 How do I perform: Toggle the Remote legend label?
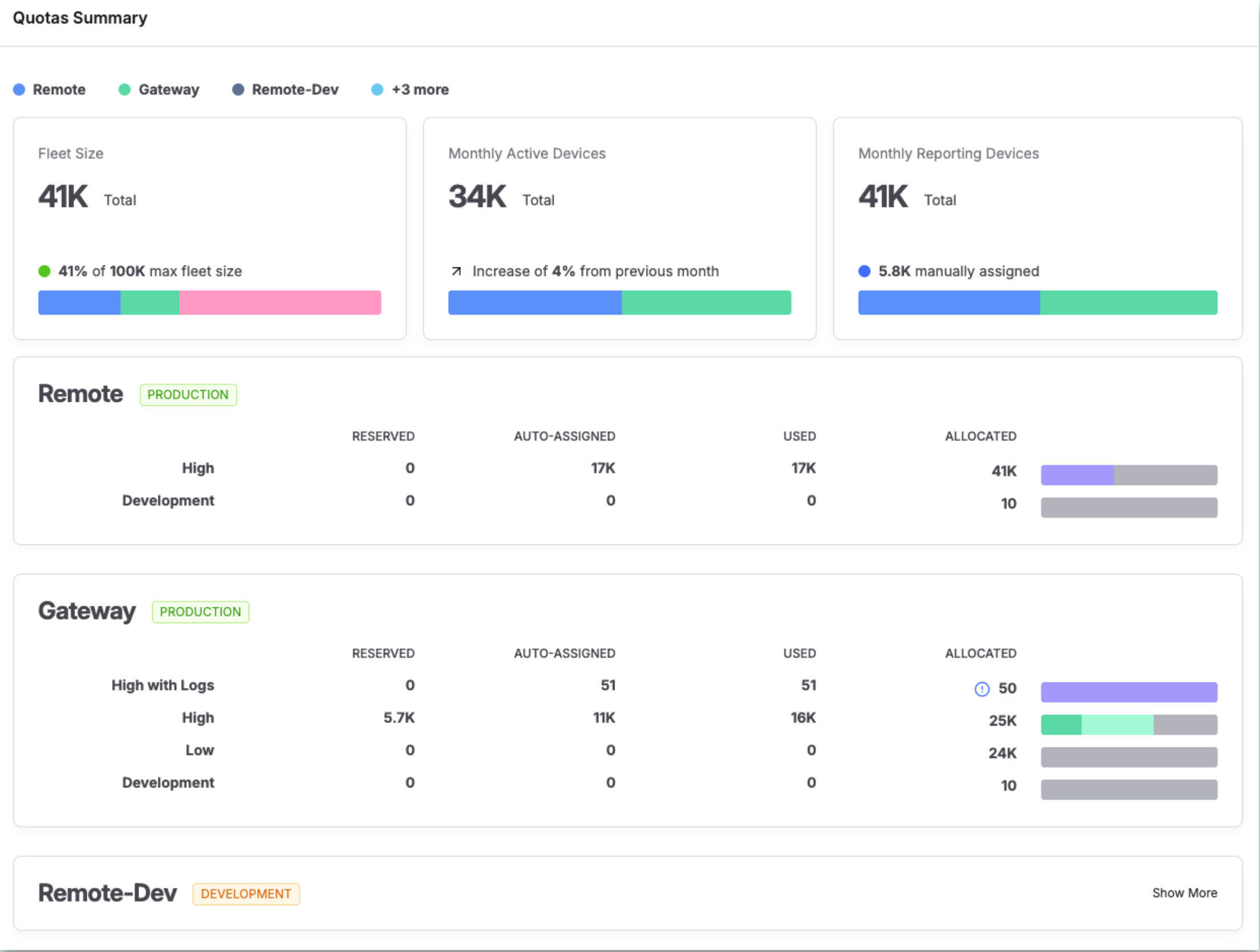click(59, 89)
